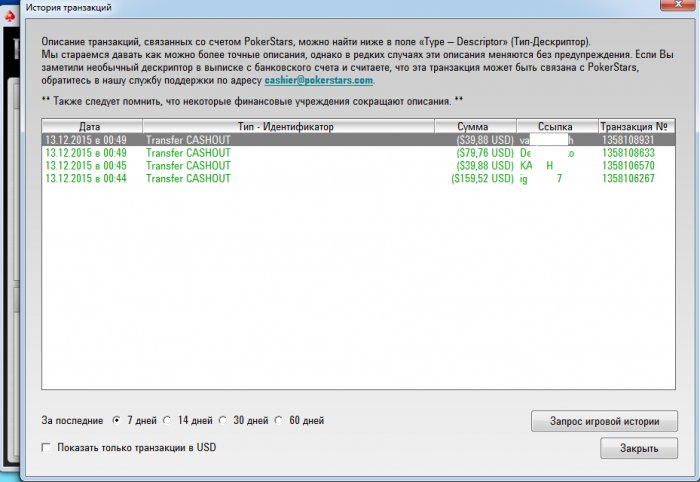The height and width of the screenshot is (482, 700).
Task: Open the cashier@pokerstars.com email link
Action: pyautogui.click(x=319, y=80)
